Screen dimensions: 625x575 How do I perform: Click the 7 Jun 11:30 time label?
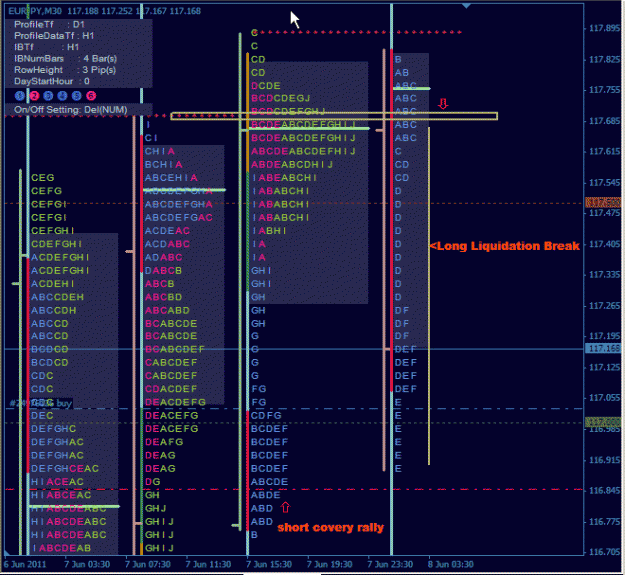pos(208,564)
